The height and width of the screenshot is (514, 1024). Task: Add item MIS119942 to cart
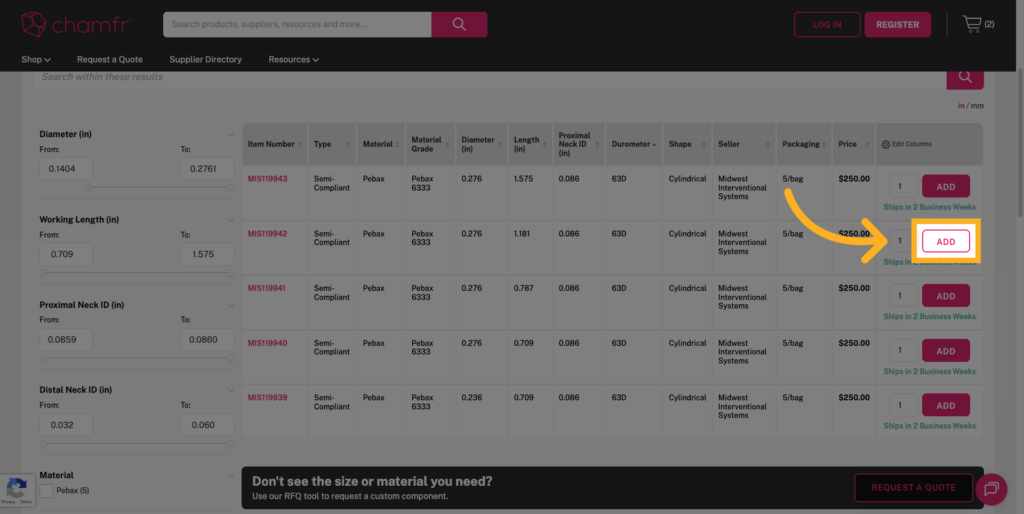click(946, 242)
